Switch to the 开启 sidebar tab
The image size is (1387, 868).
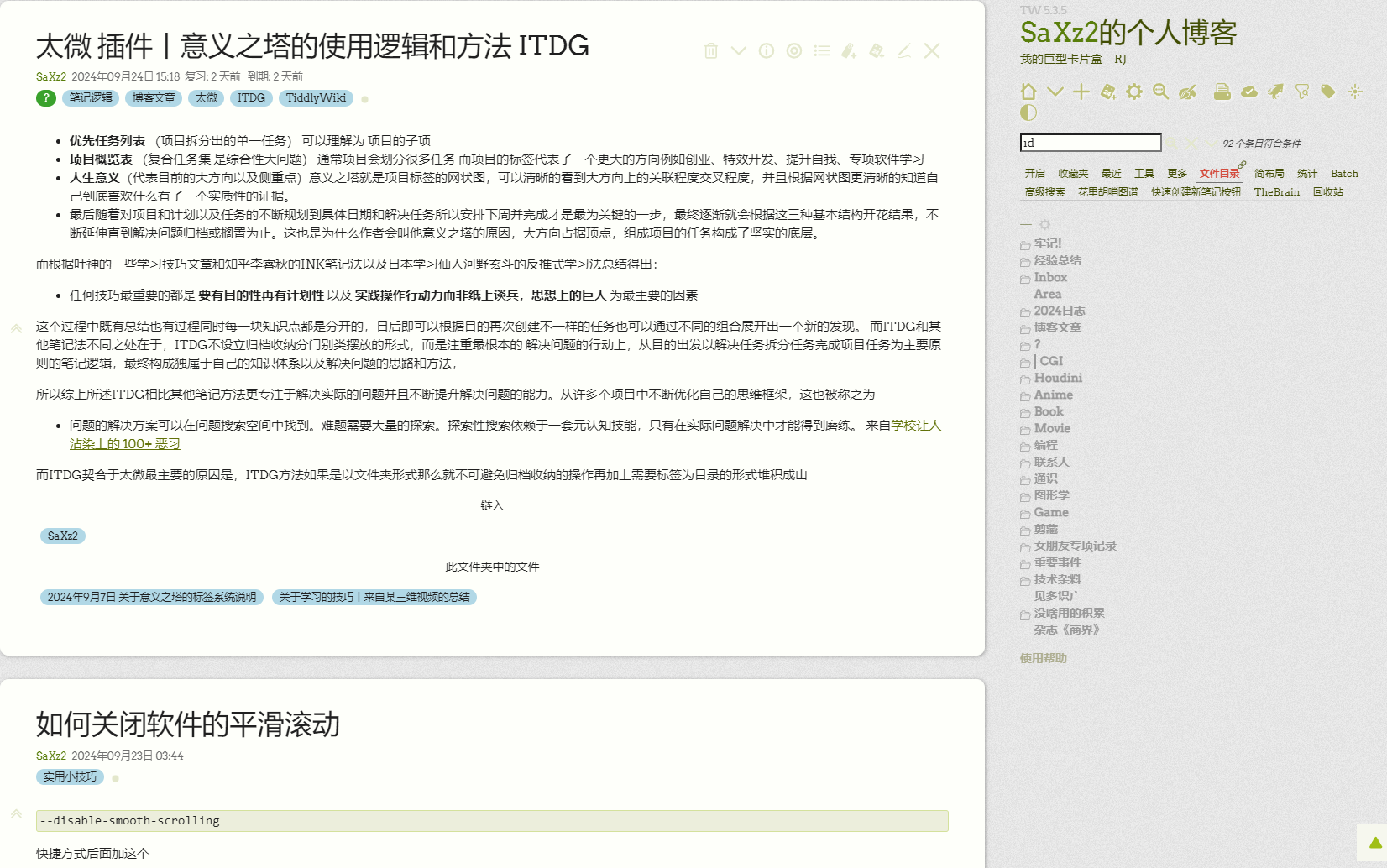click(x=1035, y=174)
